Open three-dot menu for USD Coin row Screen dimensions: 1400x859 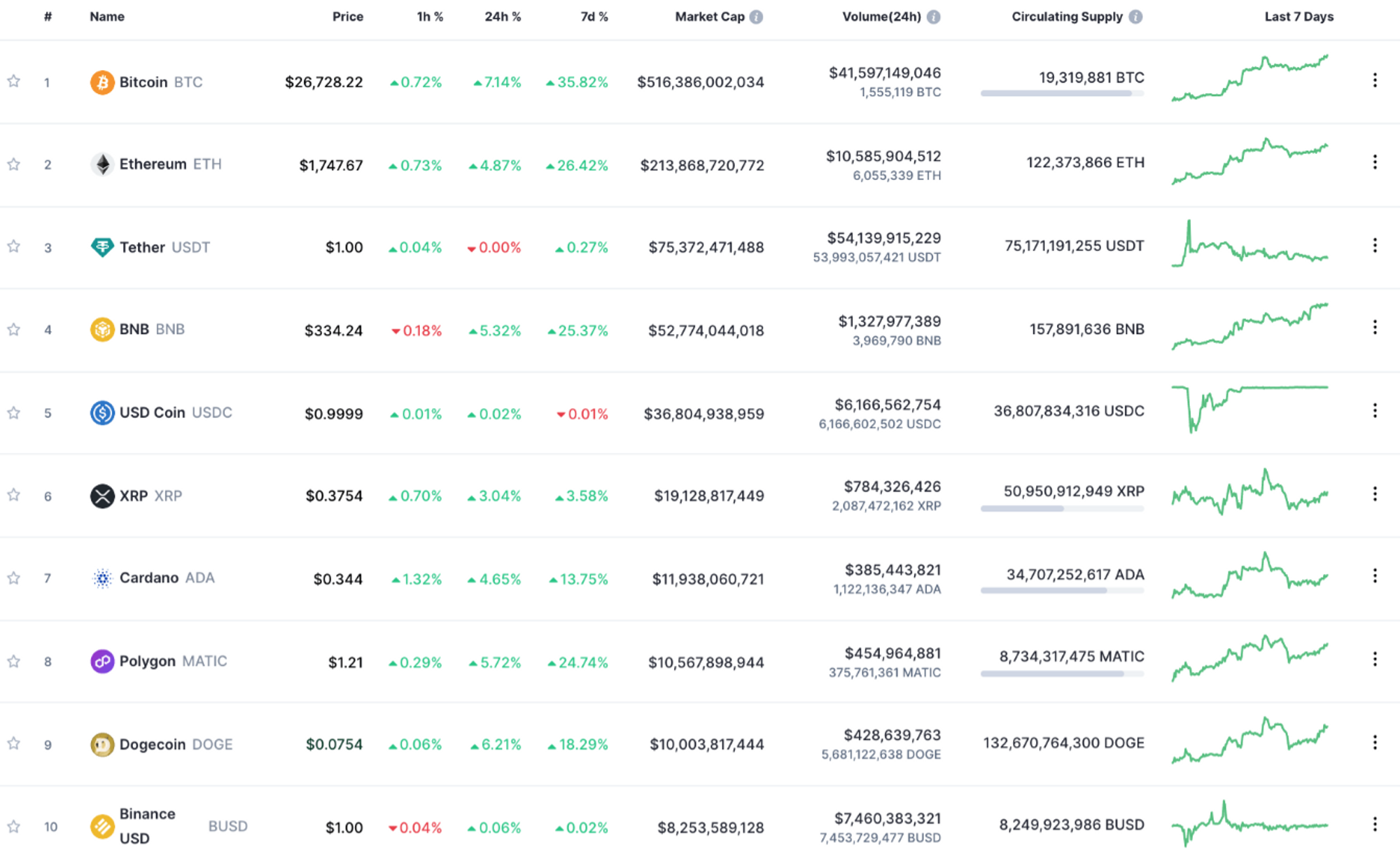(x=1375, y=411)
